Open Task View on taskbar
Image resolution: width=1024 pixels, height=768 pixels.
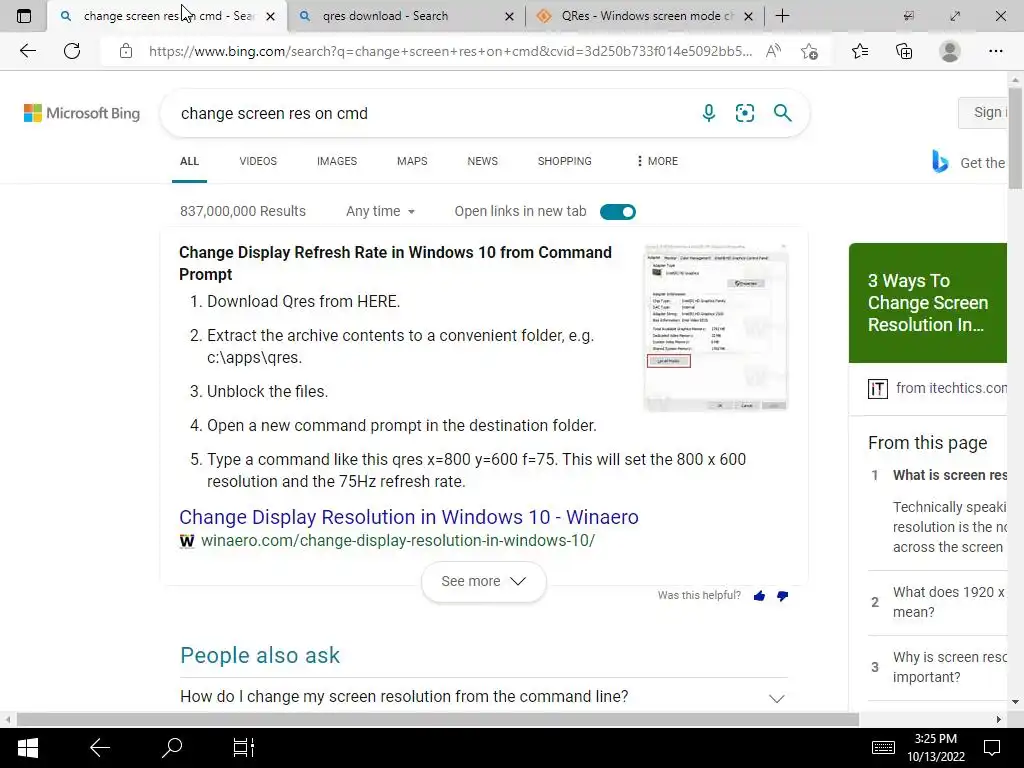[x=244, y=748]
